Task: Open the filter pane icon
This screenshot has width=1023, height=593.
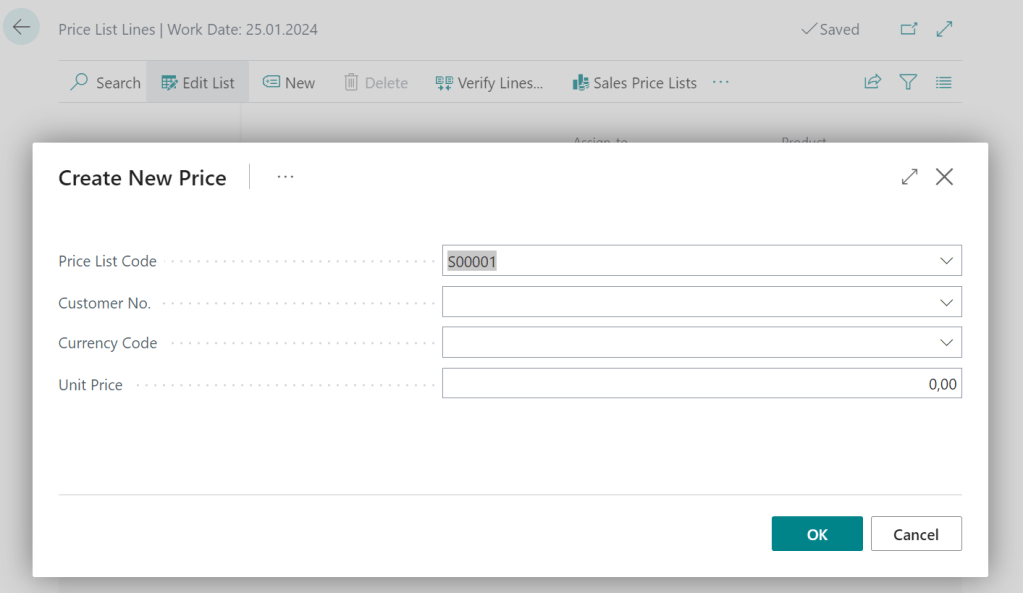Action: click(908, 83)
